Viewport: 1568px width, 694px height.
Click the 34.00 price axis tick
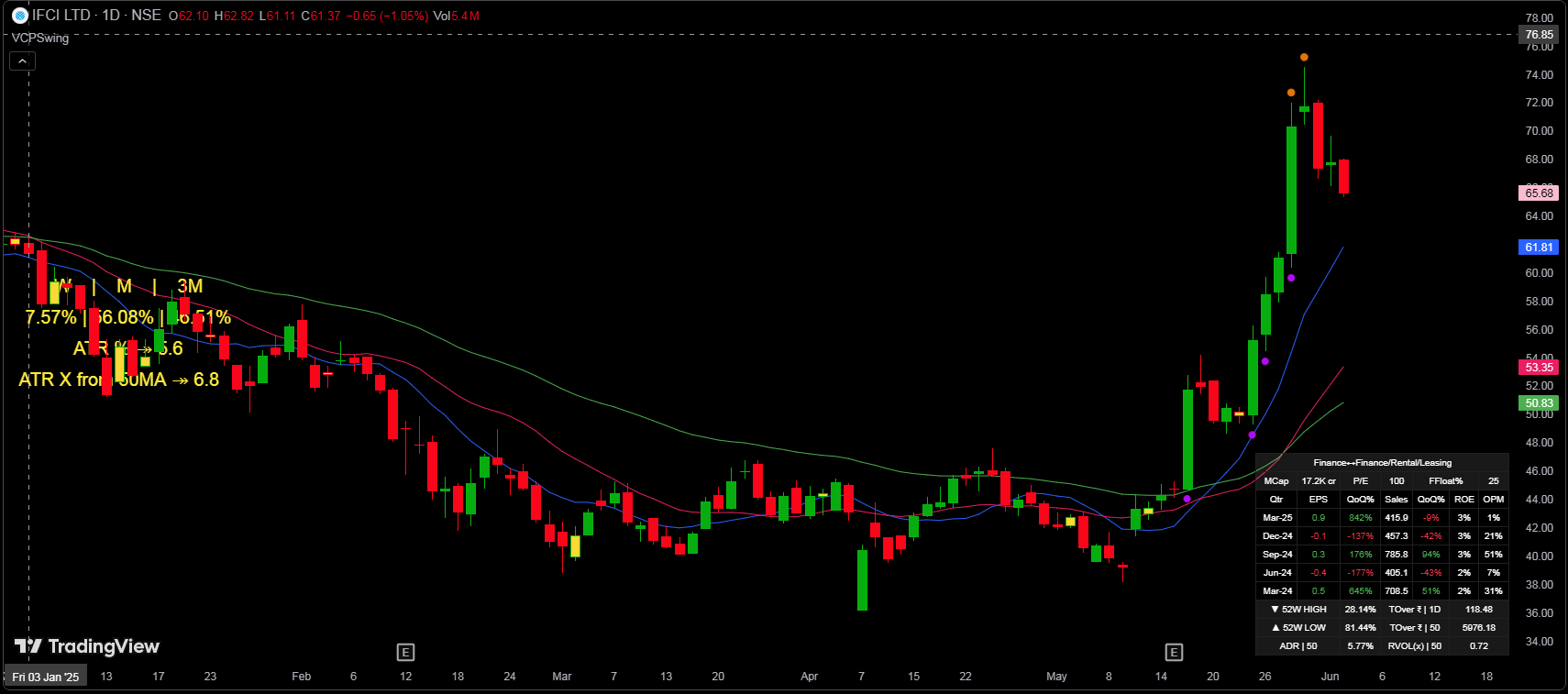1540,642
